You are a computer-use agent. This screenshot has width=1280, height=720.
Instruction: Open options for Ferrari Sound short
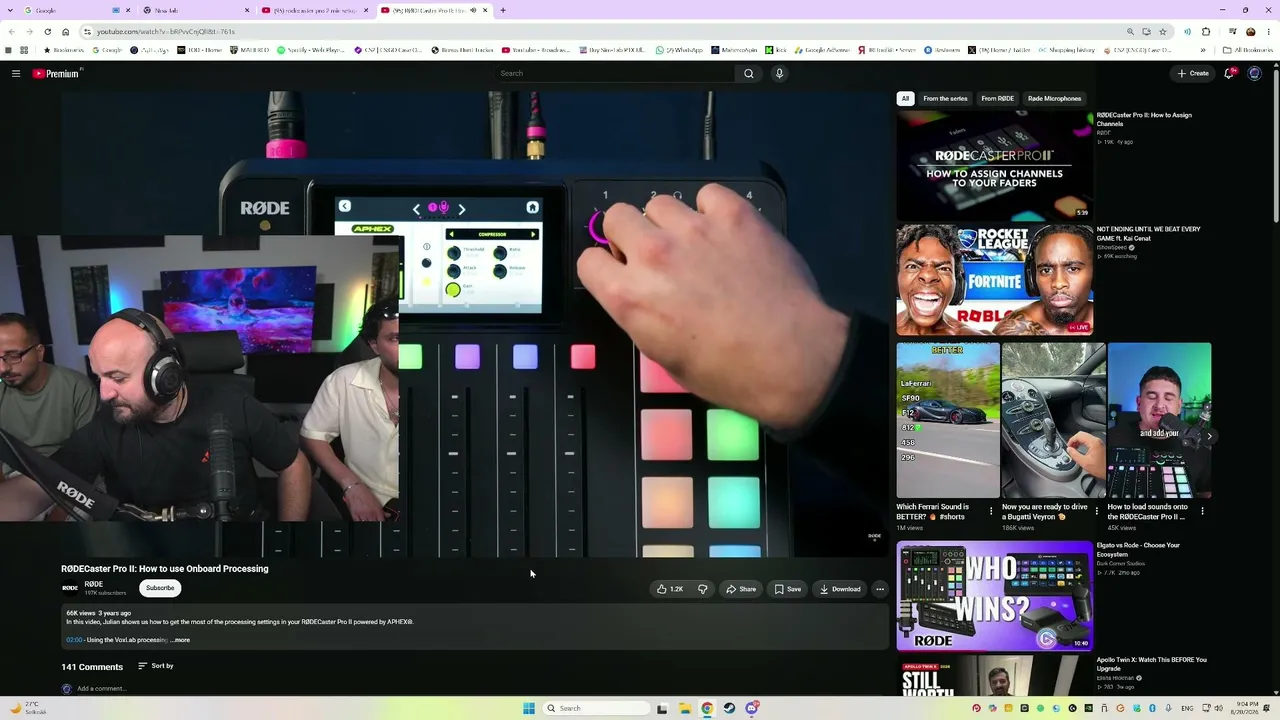991,511
